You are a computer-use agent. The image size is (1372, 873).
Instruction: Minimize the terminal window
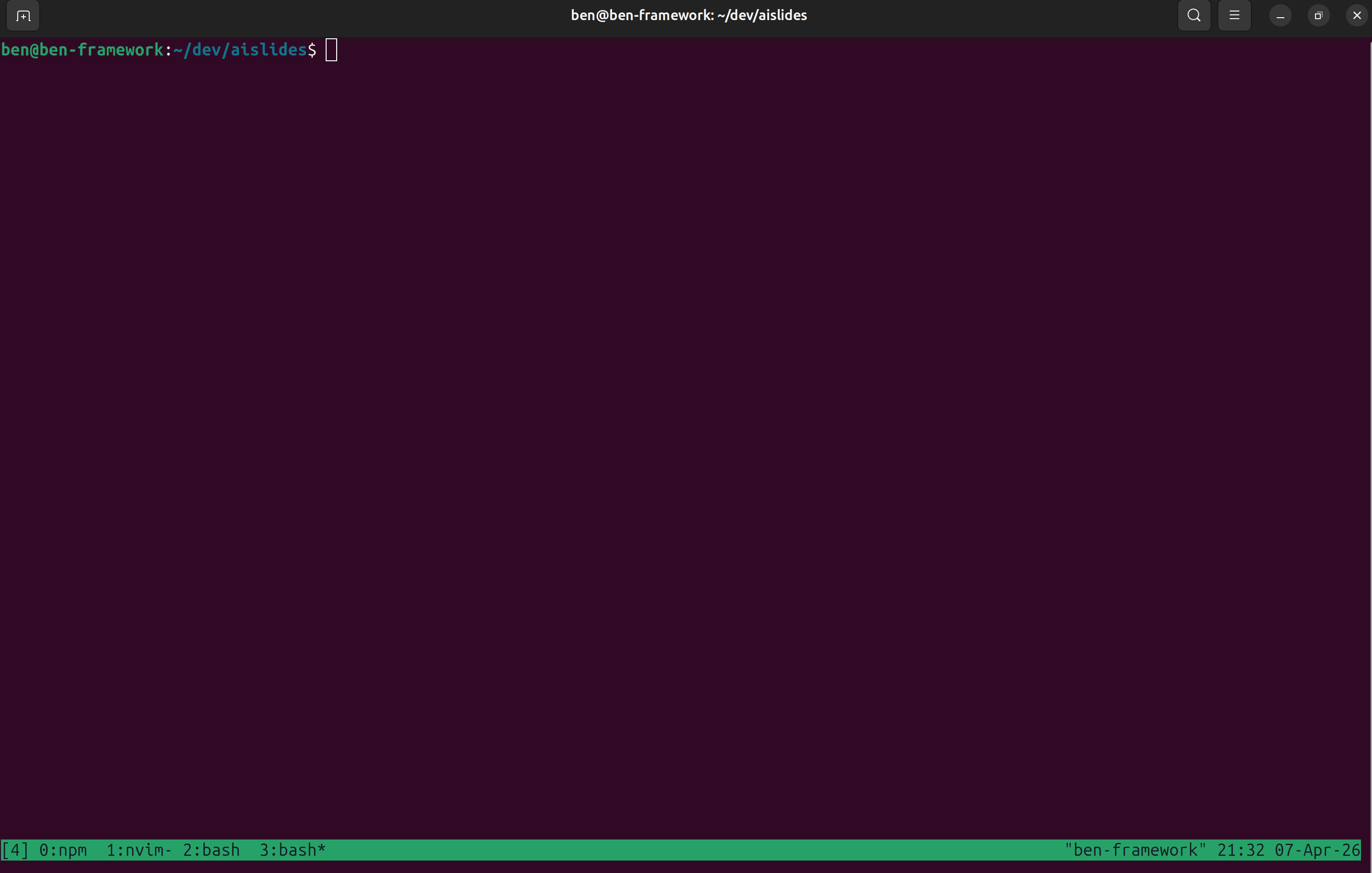click(x=1280, y=16)
